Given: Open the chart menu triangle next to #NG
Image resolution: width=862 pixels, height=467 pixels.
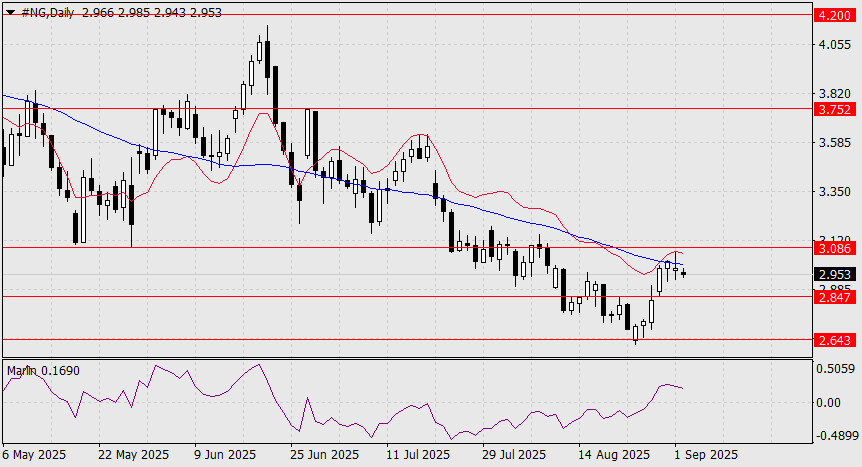Looking at the screenshot, I should [10, 13].
